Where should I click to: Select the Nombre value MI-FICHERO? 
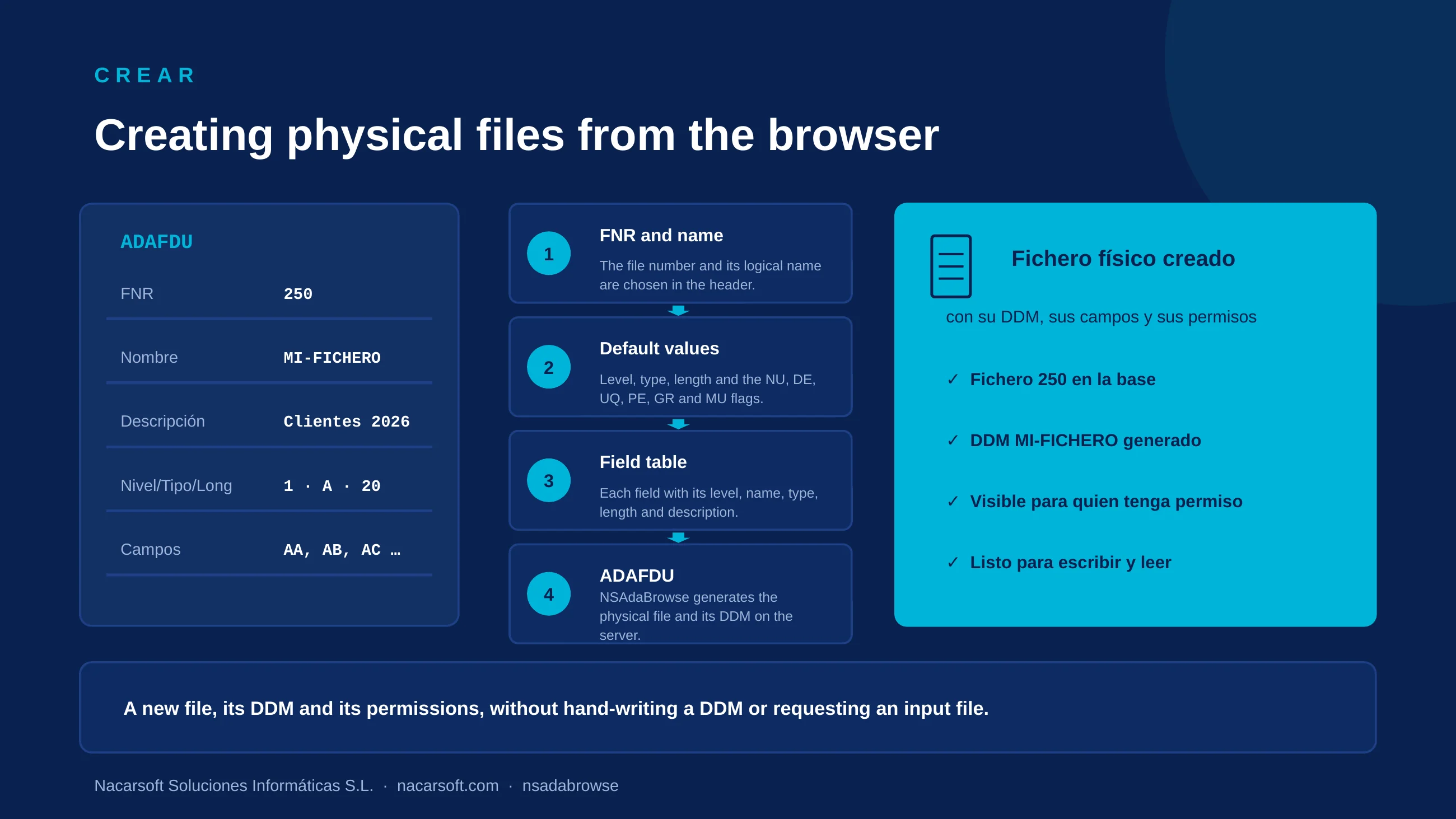tap(332, 358)
